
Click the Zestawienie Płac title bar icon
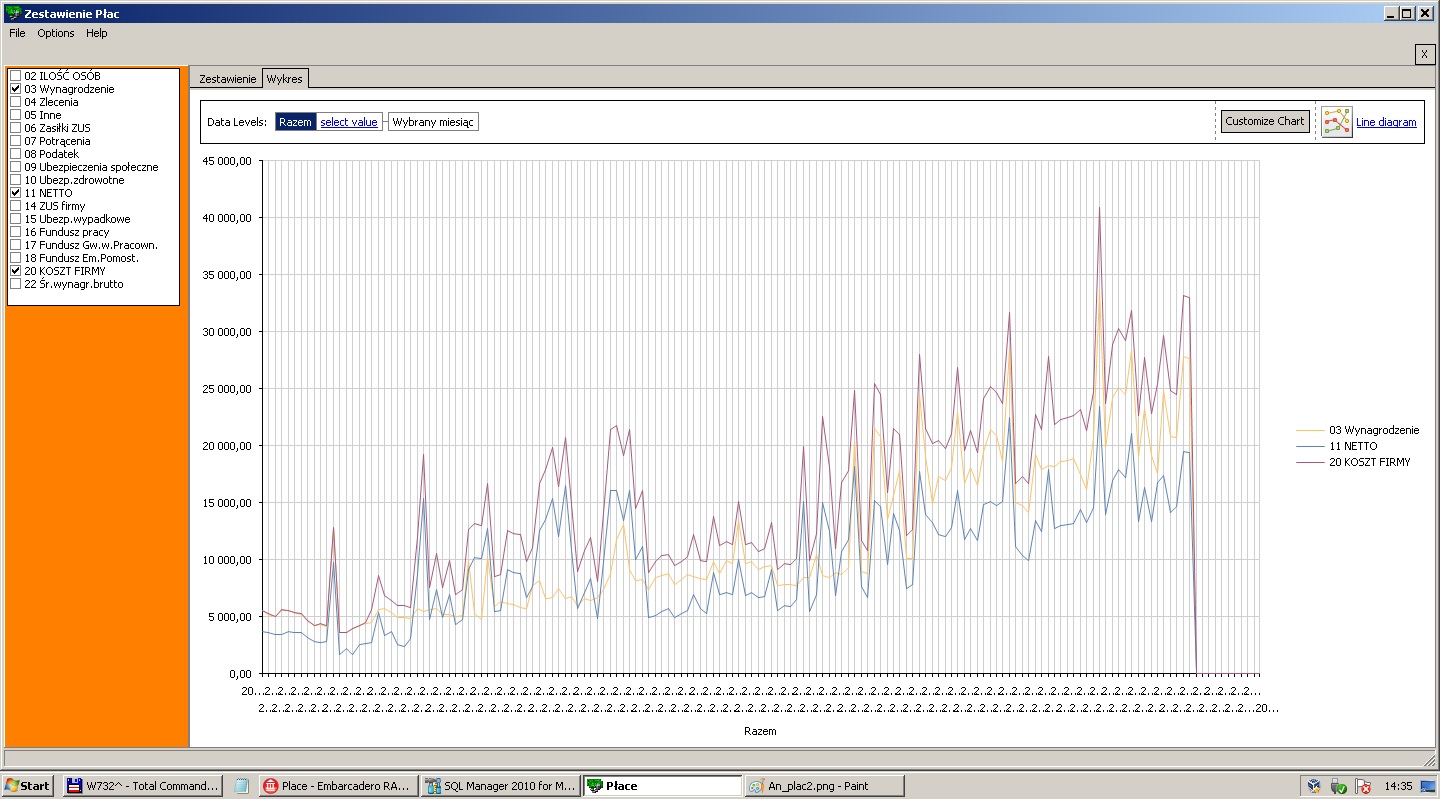click(x=12, y=13)
